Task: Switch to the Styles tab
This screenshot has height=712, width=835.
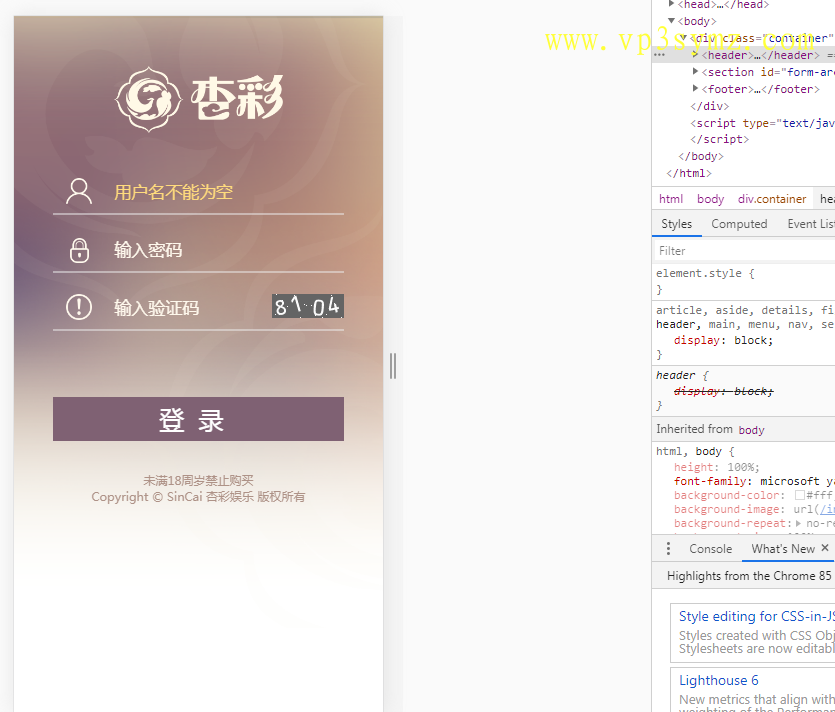Action: point(676,224)
